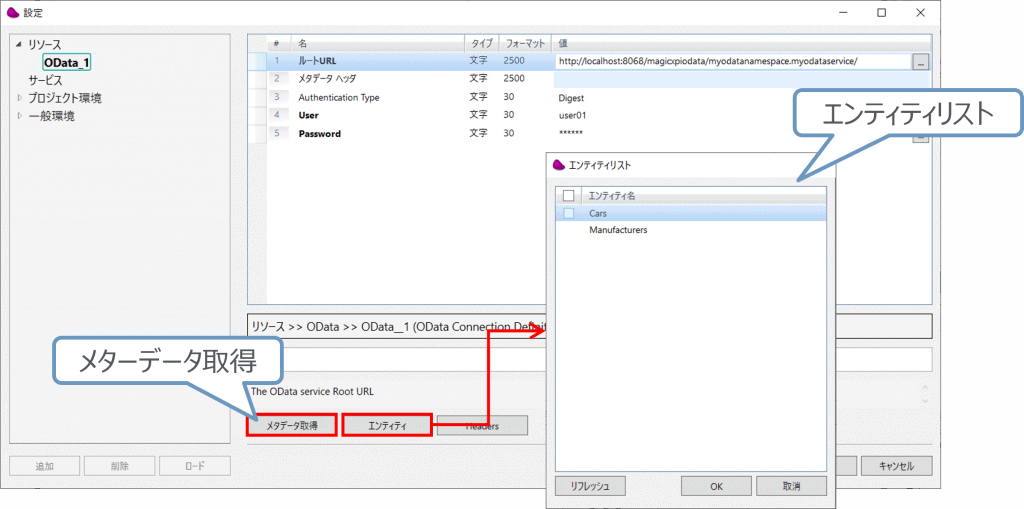Click the ellipsis button beside root URL
The width and height of the screenshot is (1024, 509).
pos(920,61)
